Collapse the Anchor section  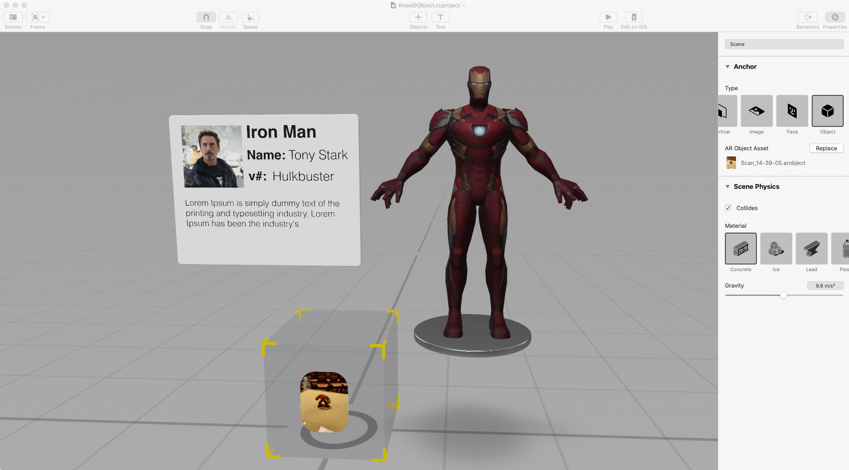pyautogui.click(x=728, y=67)
